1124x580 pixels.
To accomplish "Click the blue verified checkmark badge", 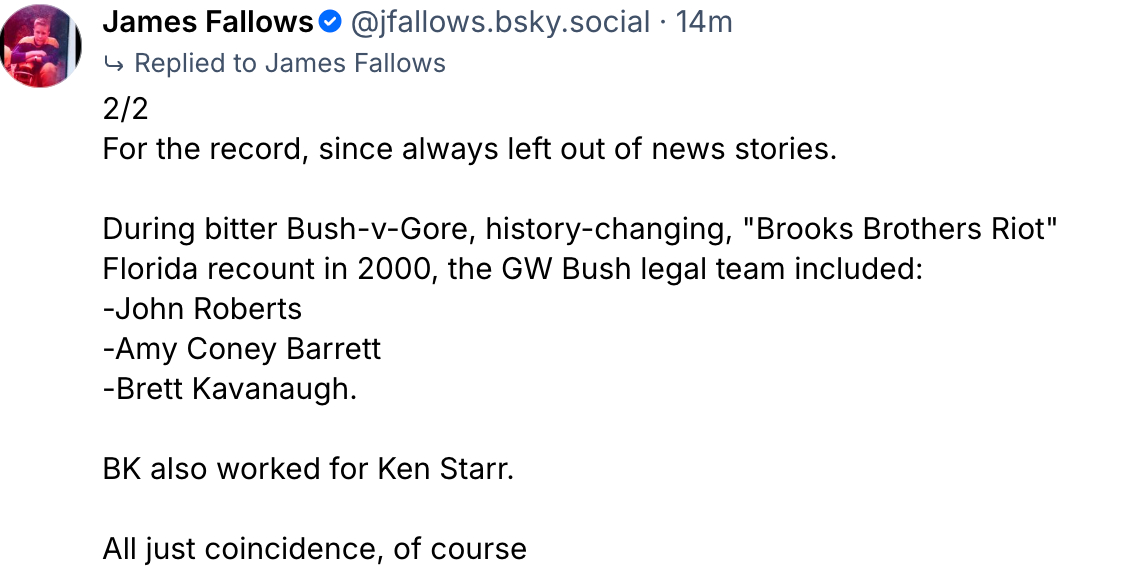I will [x=330, y=22].
